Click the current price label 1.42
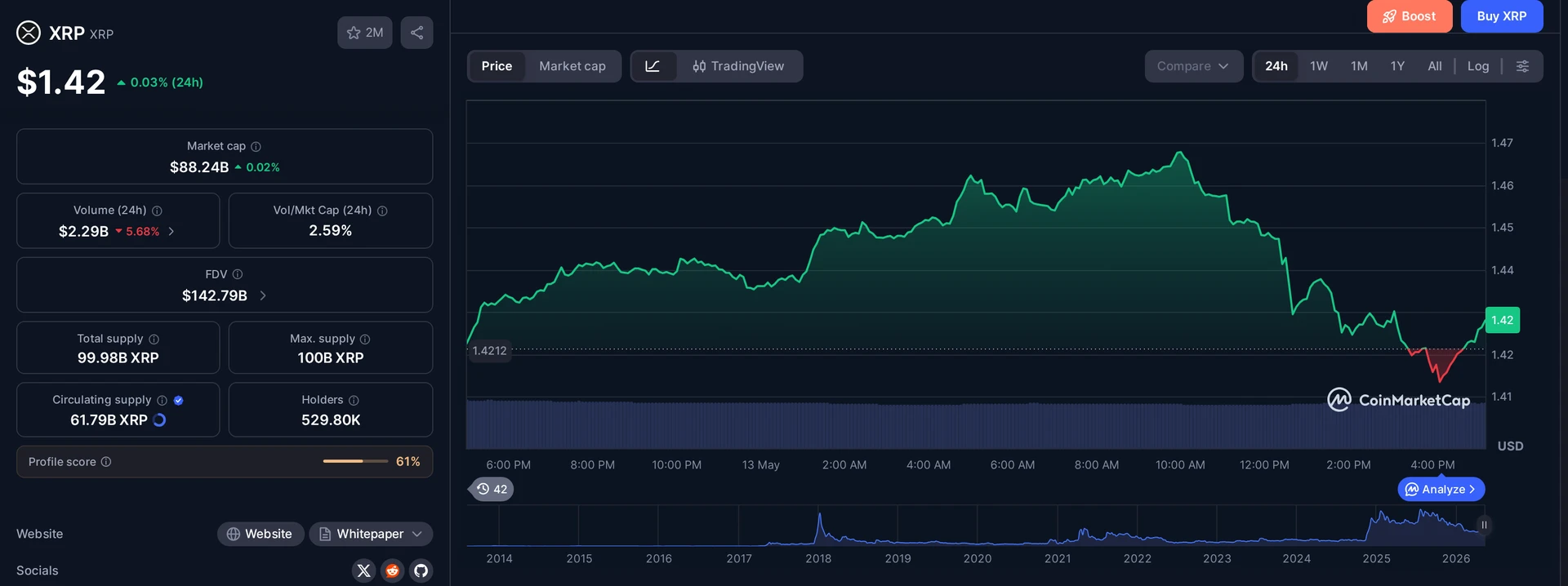 pyautogui.click(x=1503, y=320)
